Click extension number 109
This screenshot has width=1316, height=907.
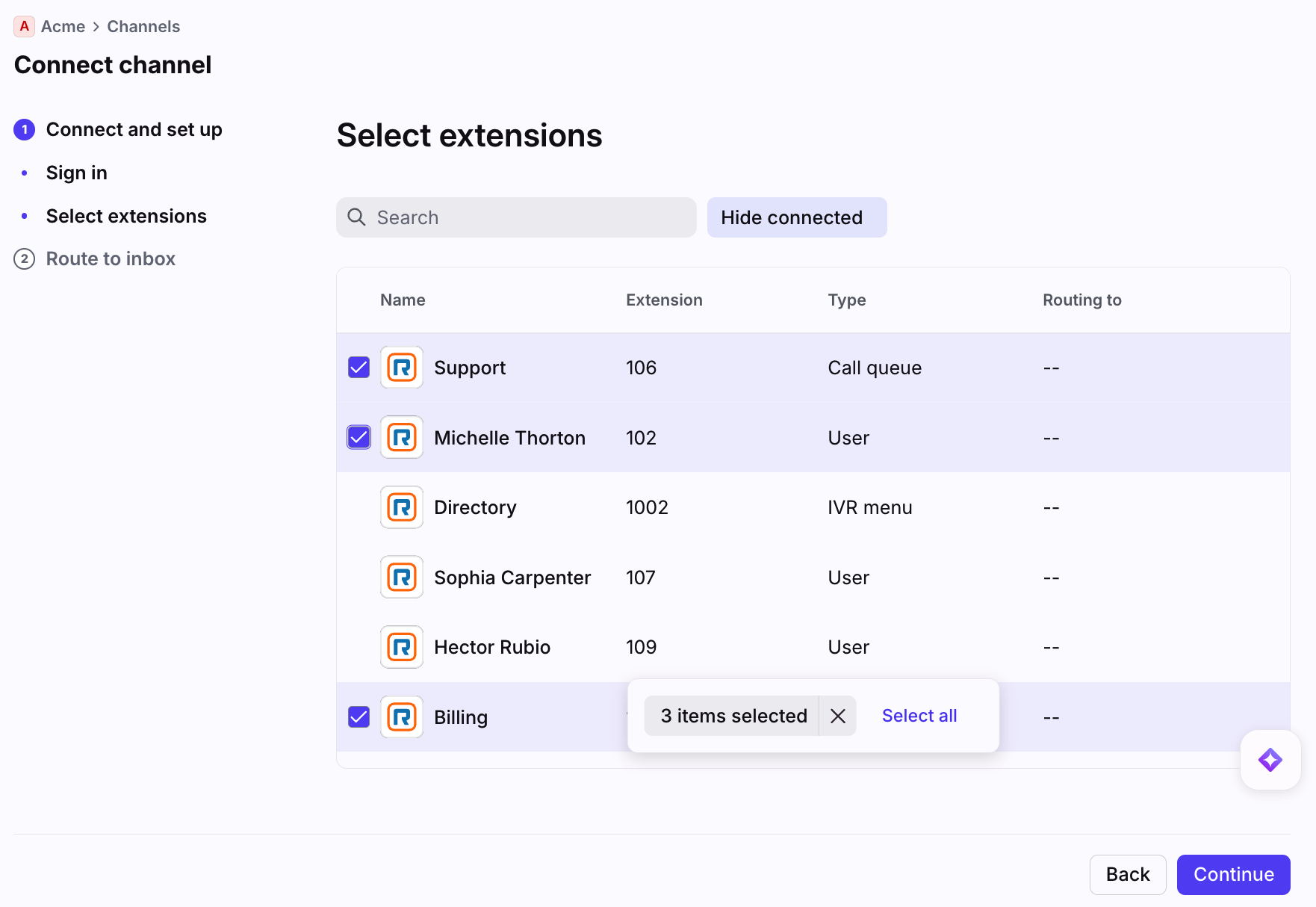(641, 647)
